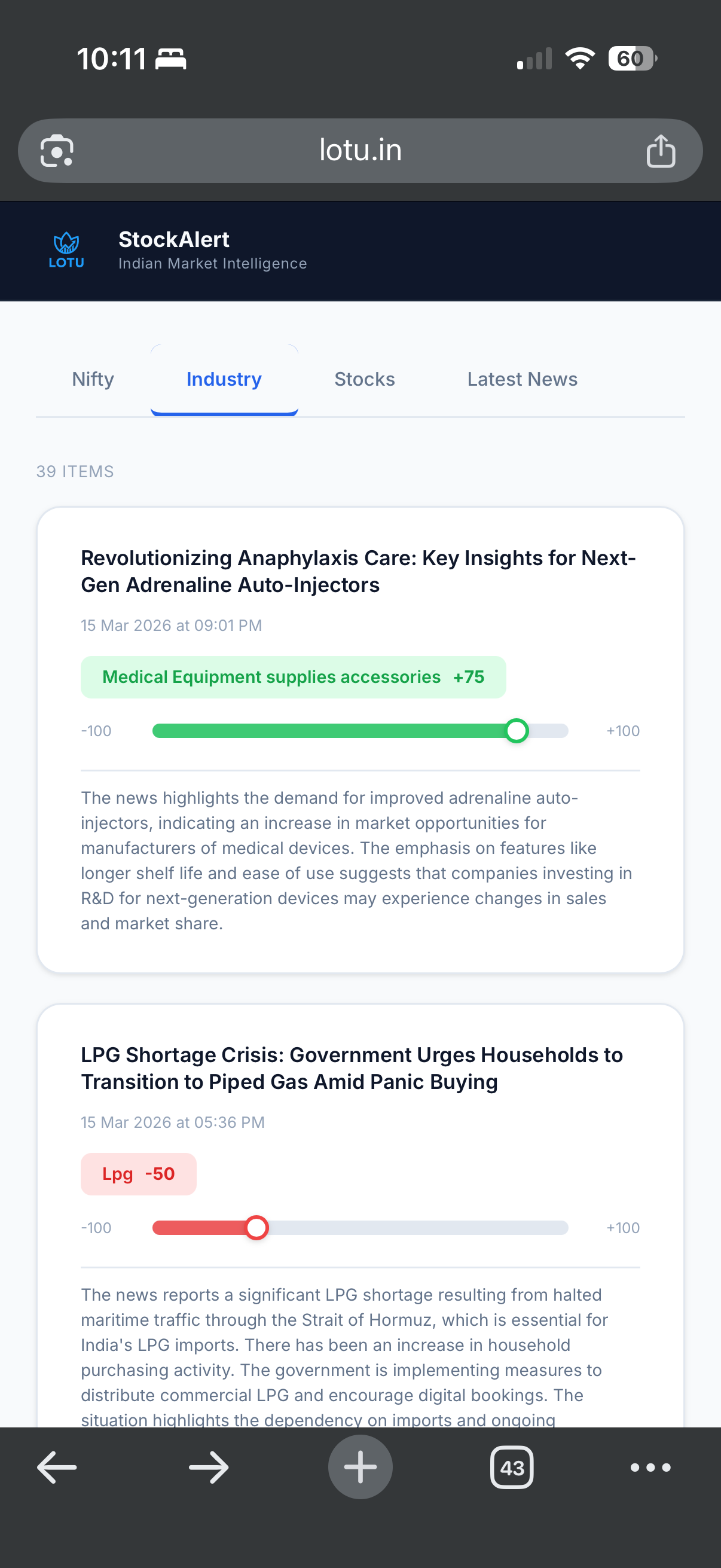Select the Industry tab
This screenshot has width=721, height=1568.
click(x=224, y=379)
